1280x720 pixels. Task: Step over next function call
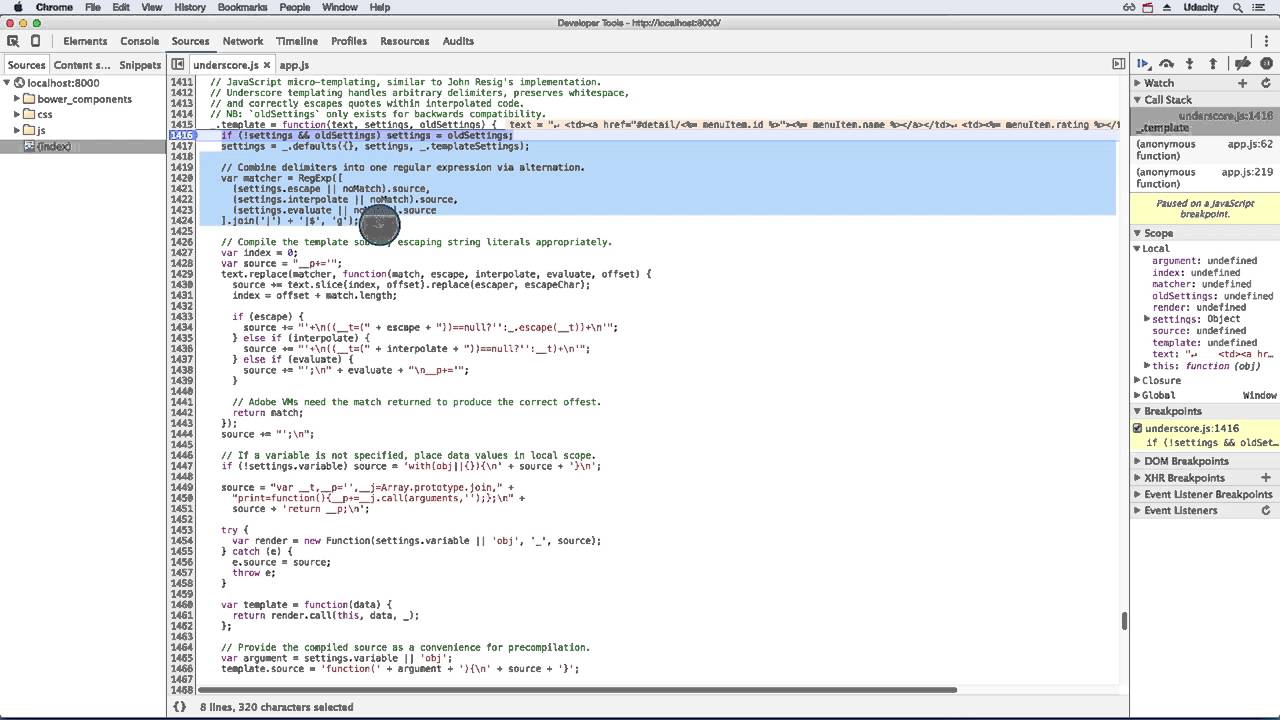1166,64
